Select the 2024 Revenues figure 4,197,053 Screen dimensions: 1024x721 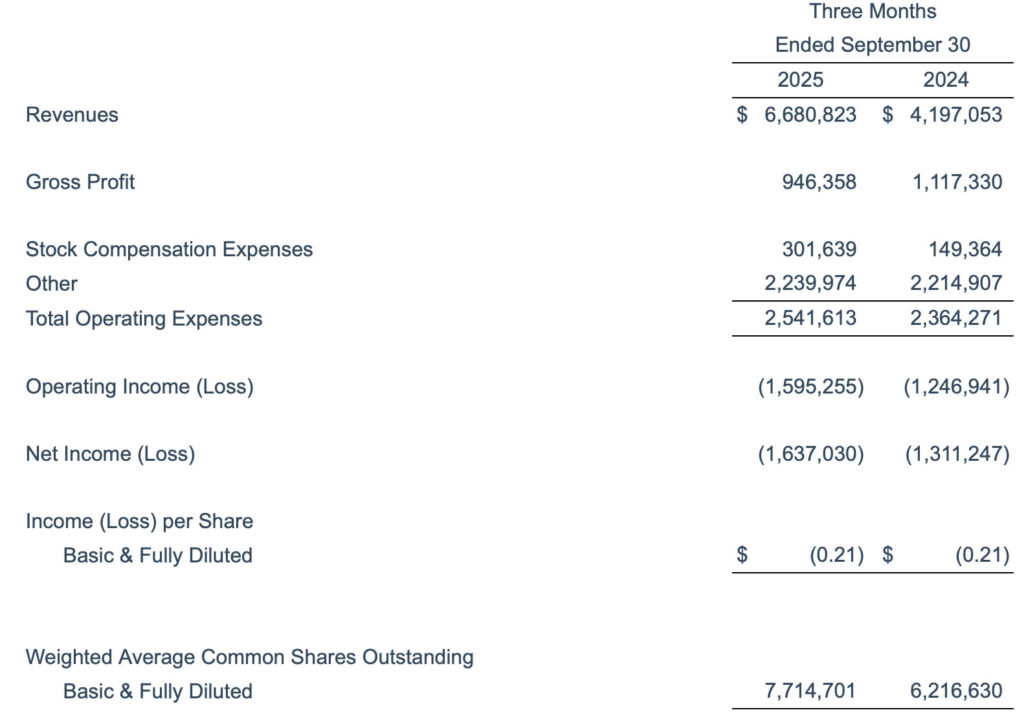tap(955, 115)
